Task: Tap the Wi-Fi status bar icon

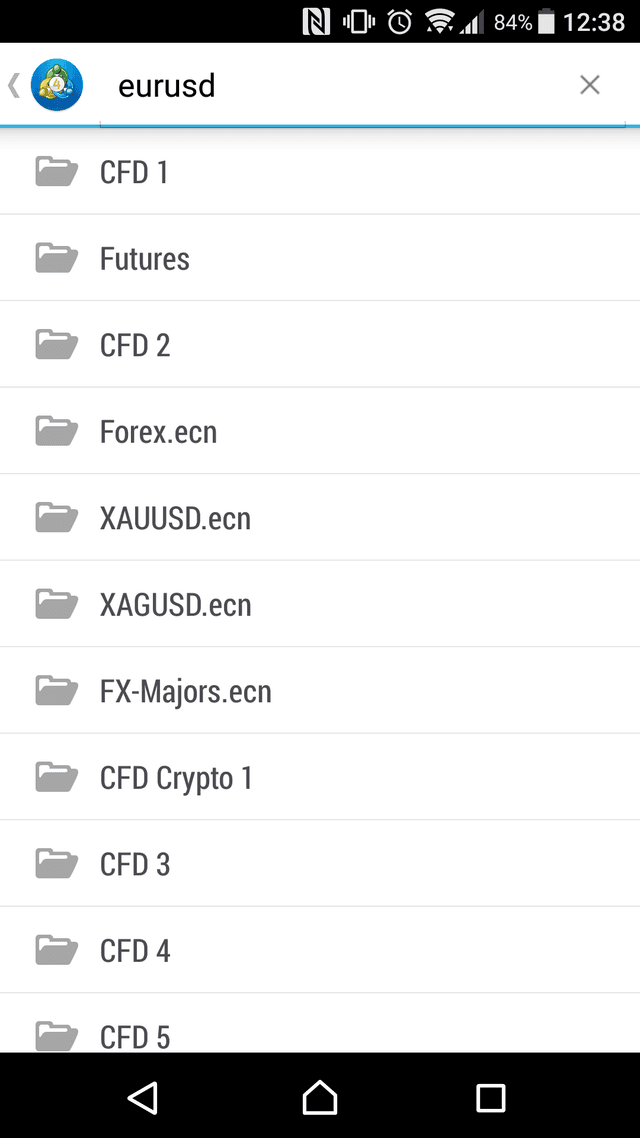Action: pos(440,21)
